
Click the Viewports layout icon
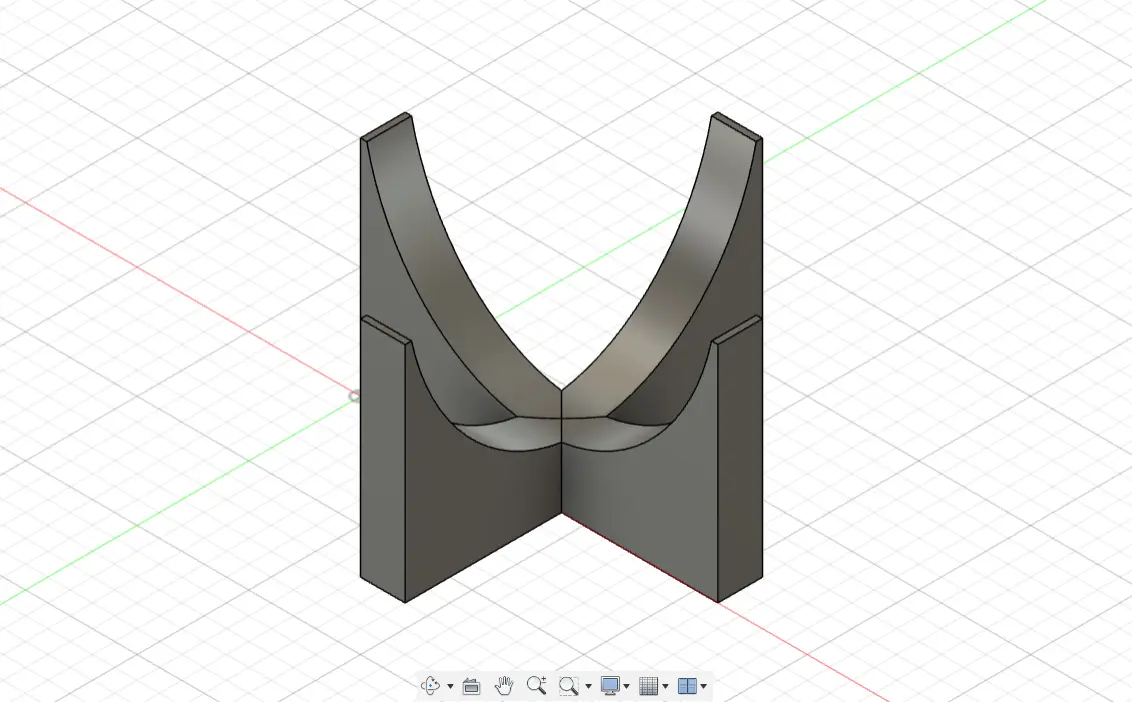pyautogui.click(x=687, y=686)
